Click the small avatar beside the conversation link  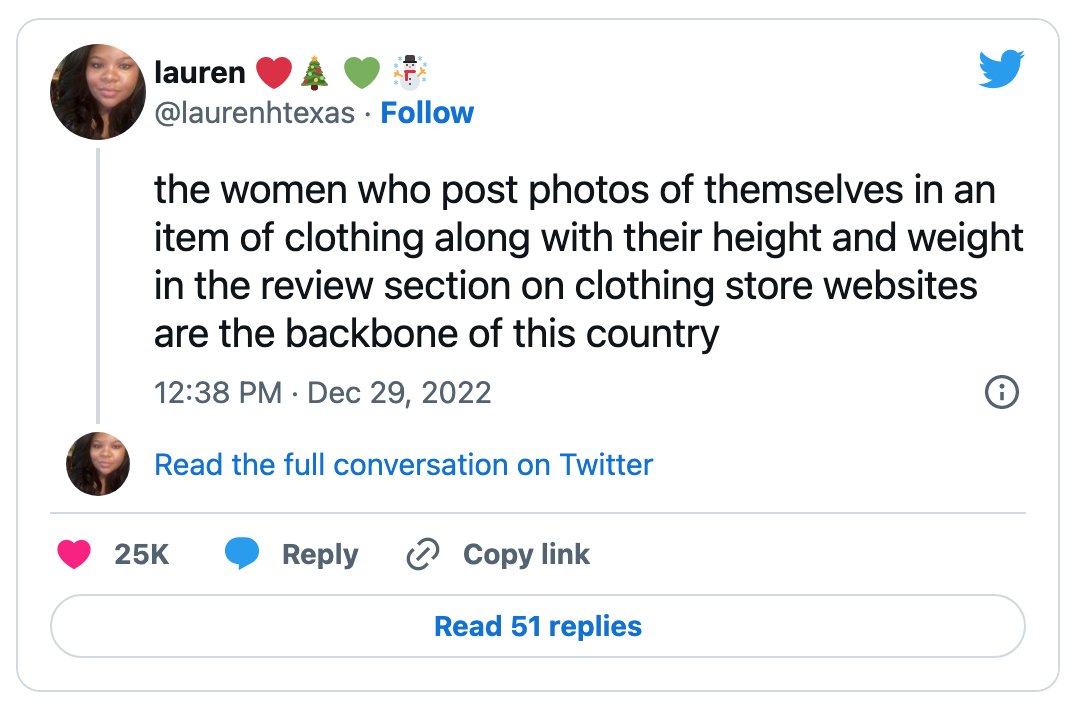click(x=98, y=464)
